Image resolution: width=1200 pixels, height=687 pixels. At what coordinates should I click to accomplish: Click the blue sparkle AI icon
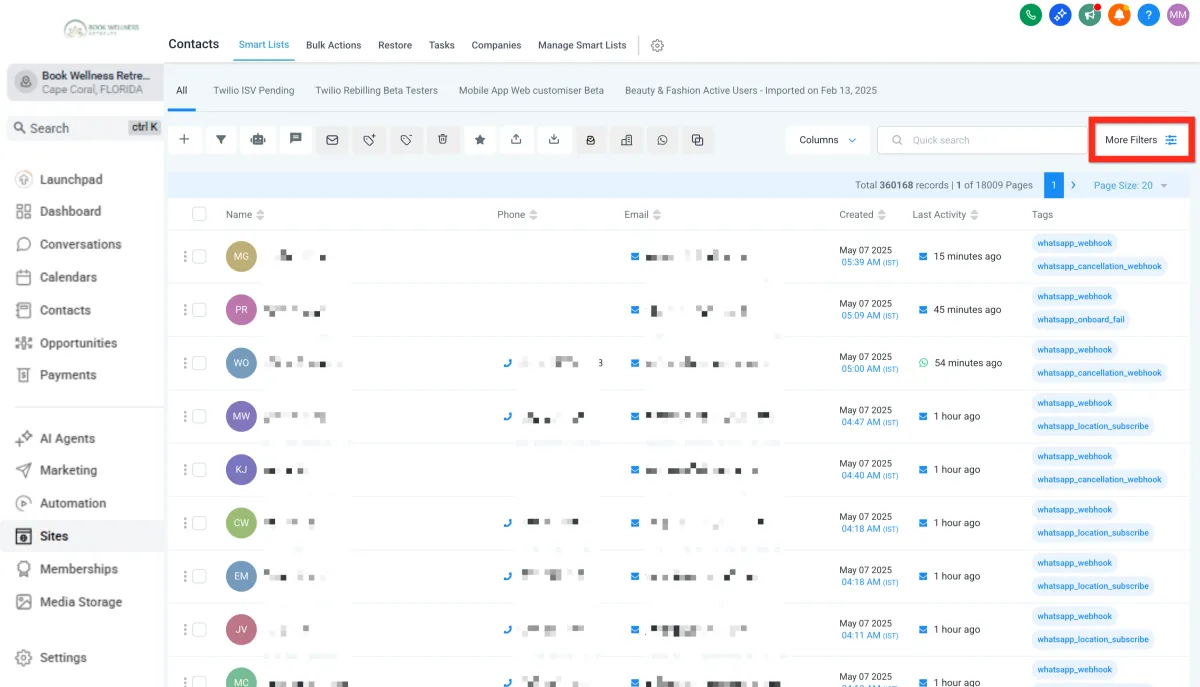(x=1060, y=15)
